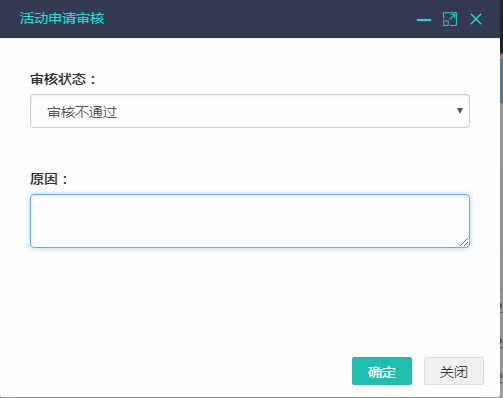Click the dark header bar of the dialog
This screenshot has width=503, height=398.
(x=250, y=19)
